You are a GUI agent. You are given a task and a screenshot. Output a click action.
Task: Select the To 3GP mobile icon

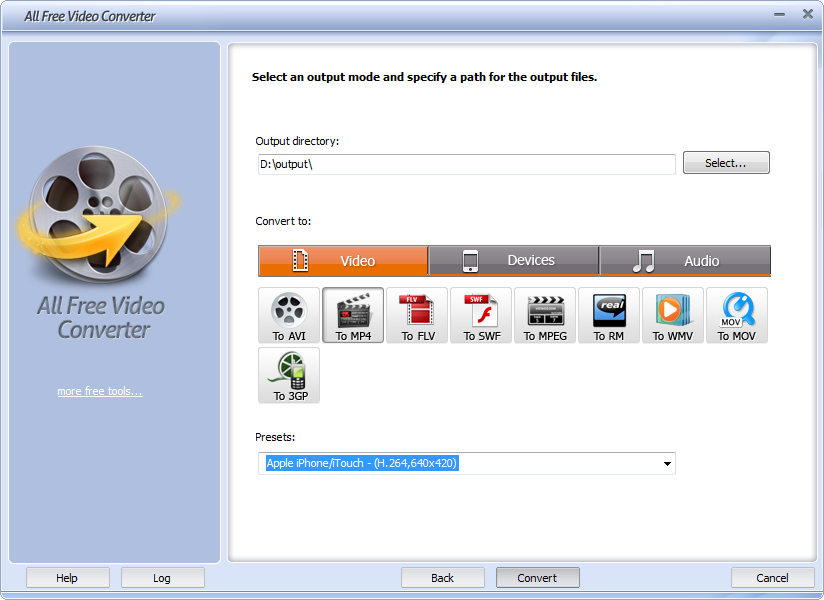[x=289, y=375]
